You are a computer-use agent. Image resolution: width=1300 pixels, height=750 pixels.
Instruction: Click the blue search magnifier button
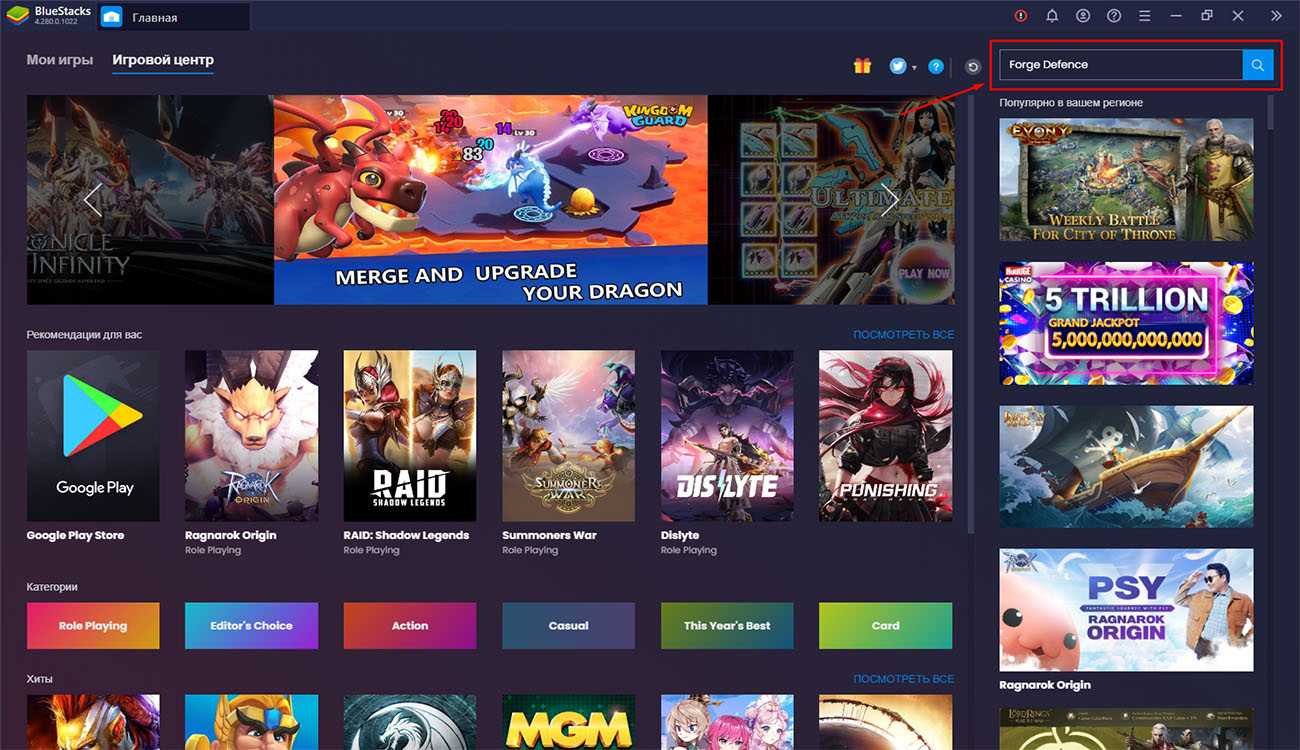(x=1257, y=65)
